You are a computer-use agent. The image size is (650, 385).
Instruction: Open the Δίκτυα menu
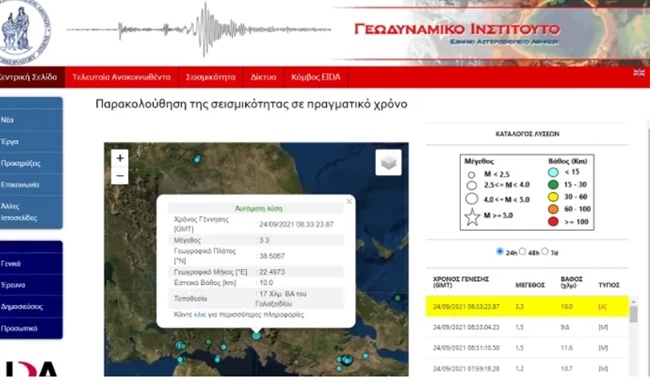point(263,77)
